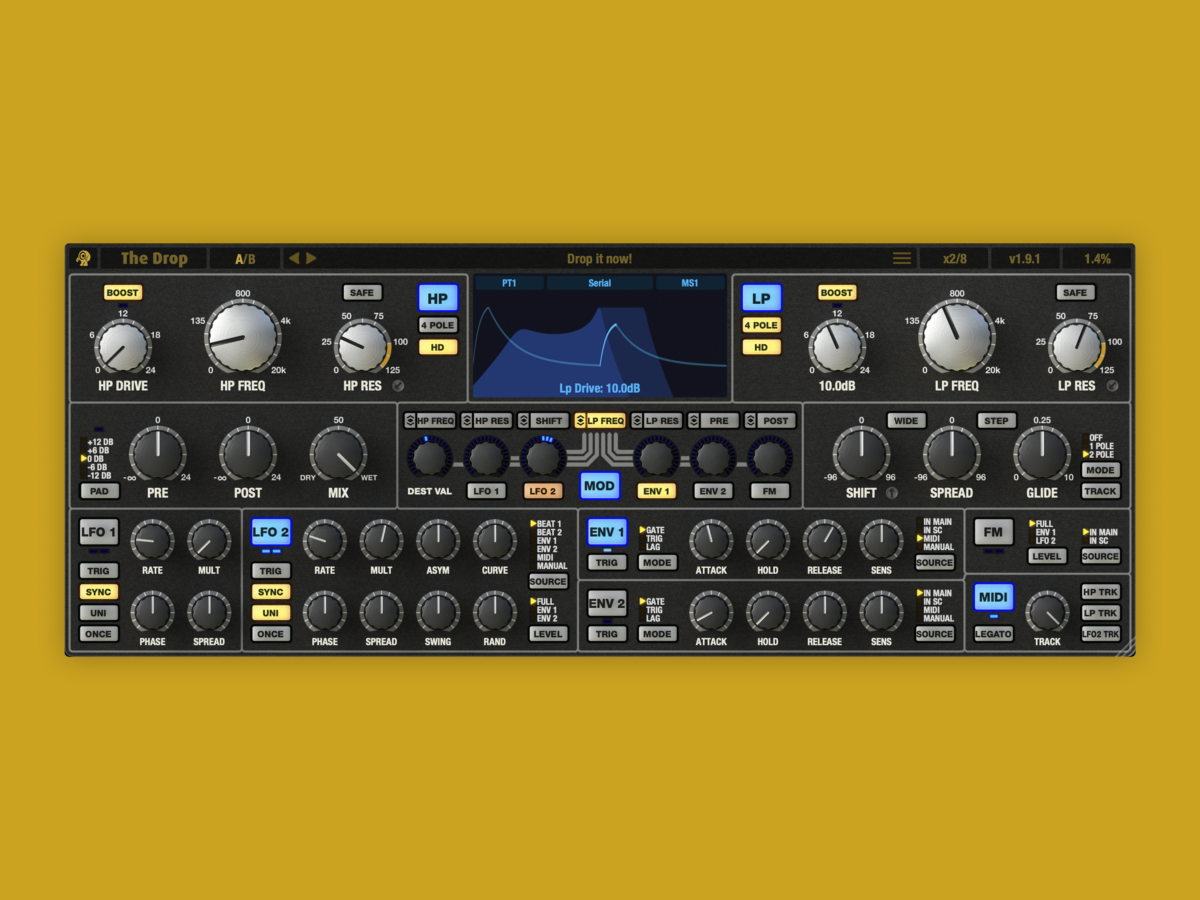Select the LFO 1 modulation source tab
The height and width of the screenshot is (900, 1200).
[485, 491]
